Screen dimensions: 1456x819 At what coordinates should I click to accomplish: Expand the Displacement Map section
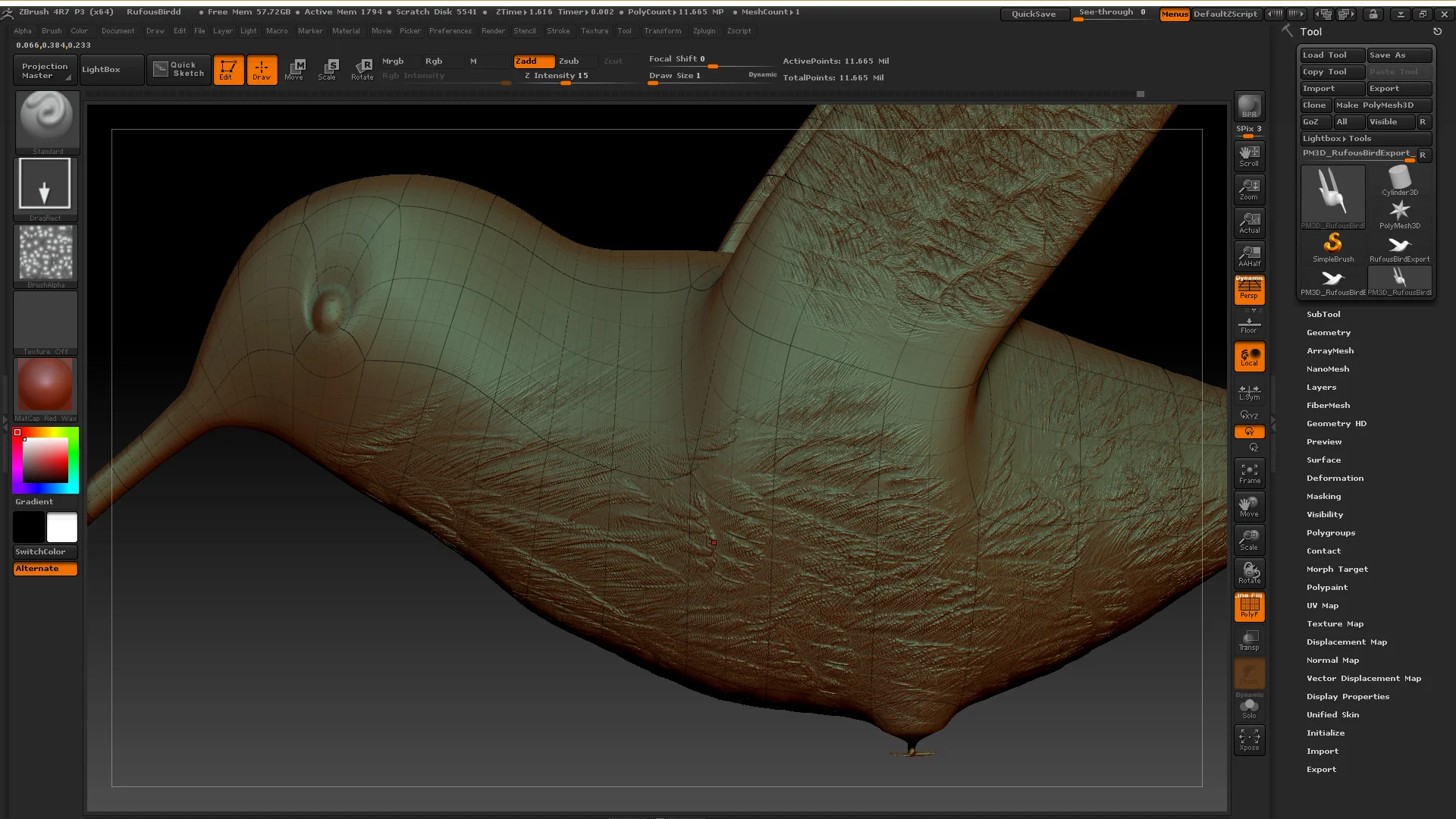pyautogui.click(x=1347, y=642)
